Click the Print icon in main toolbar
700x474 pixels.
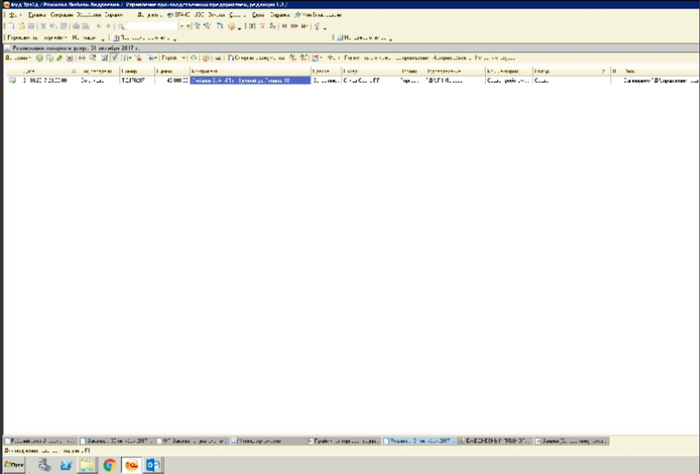point(77,26)
